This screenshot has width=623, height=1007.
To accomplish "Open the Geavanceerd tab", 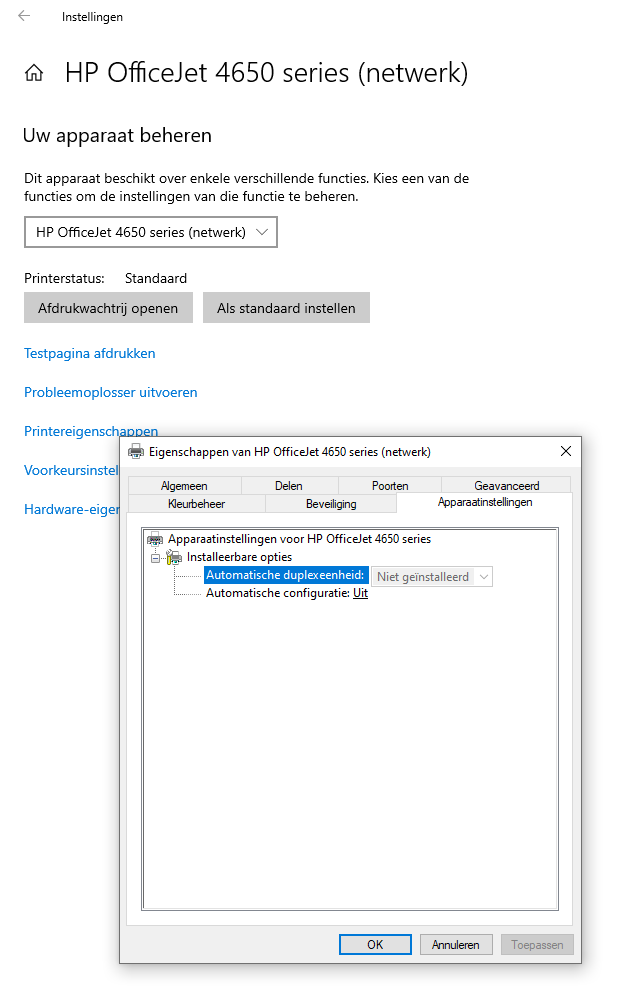I will 506,486.
